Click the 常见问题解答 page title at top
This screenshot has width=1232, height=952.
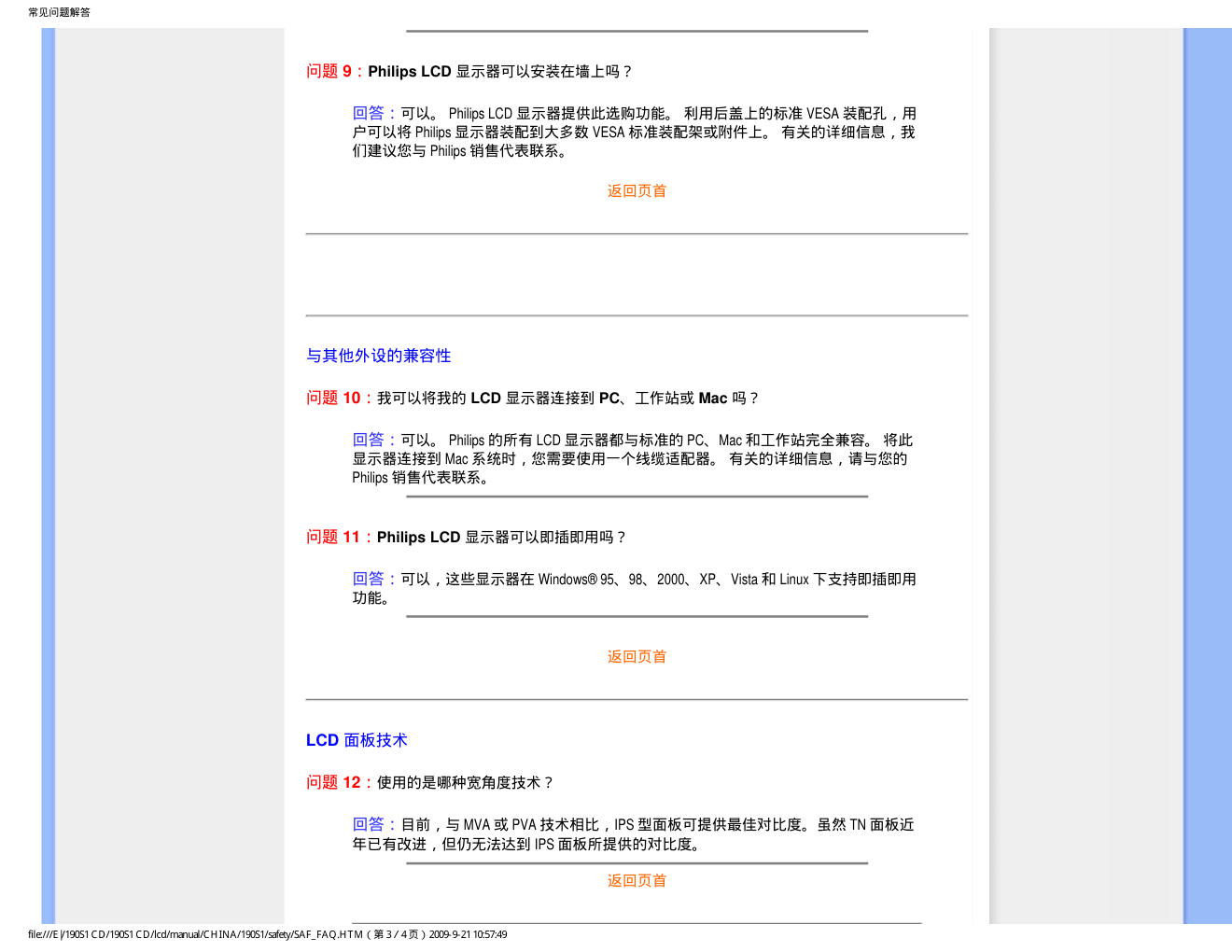coord(59,12)
